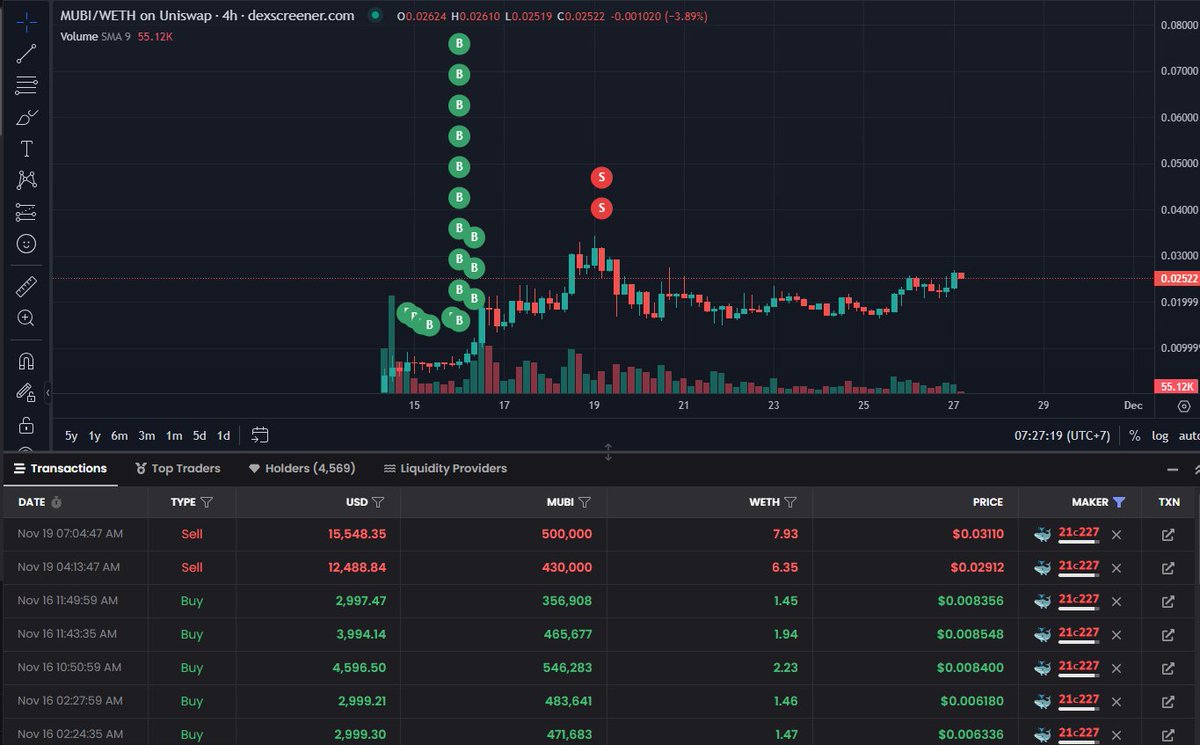Viewport: 1200px width, 745px height.
Task: Open chart settings gear on price axis
Action: pos(1184,405)
